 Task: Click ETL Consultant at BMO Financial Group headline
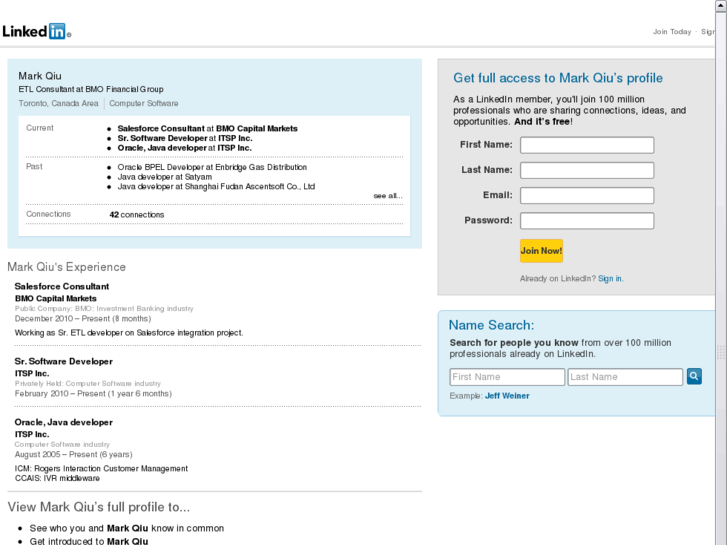pos(91,89)
